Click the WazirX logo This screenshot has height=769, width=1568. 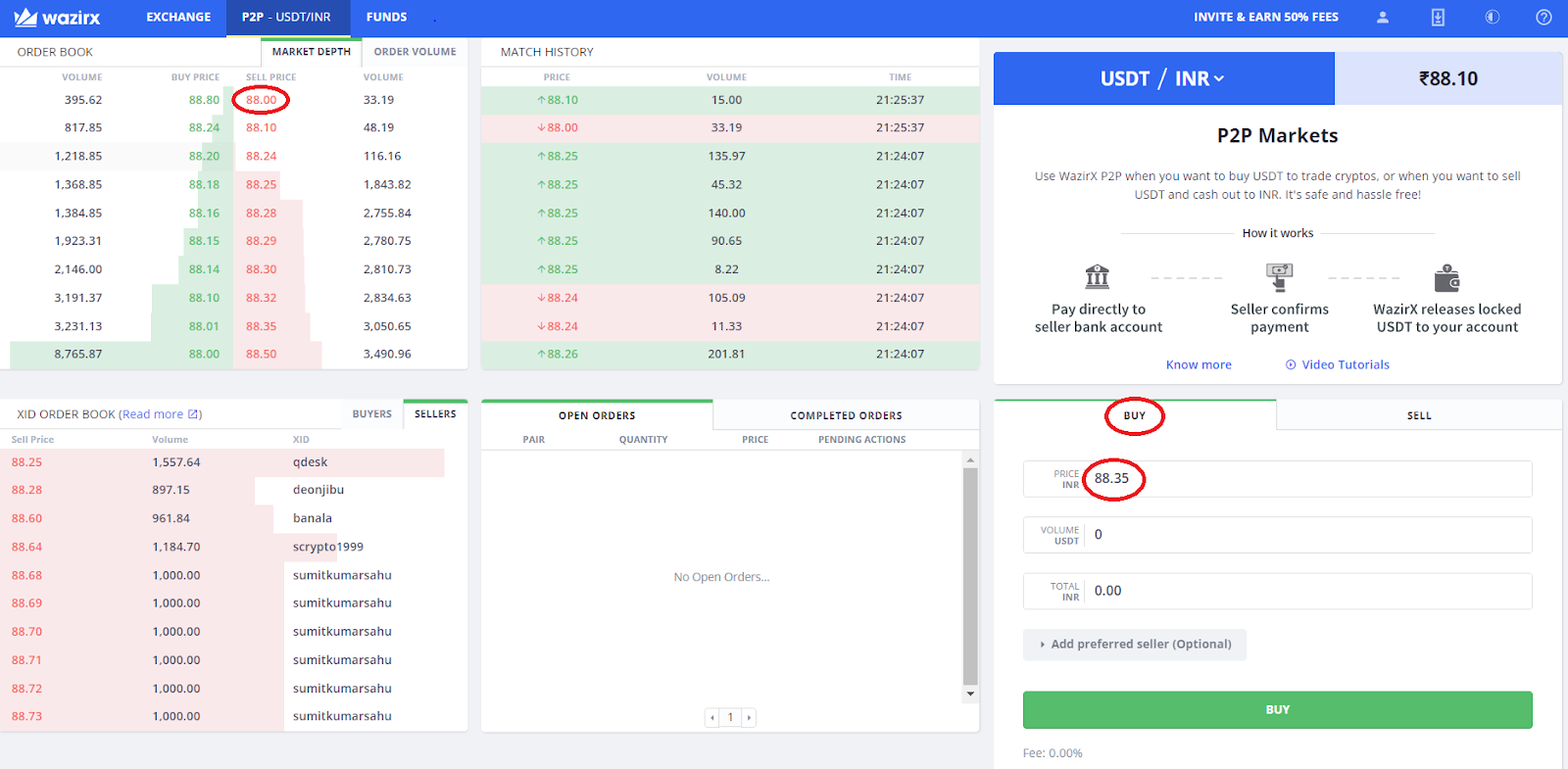(57, 18)
